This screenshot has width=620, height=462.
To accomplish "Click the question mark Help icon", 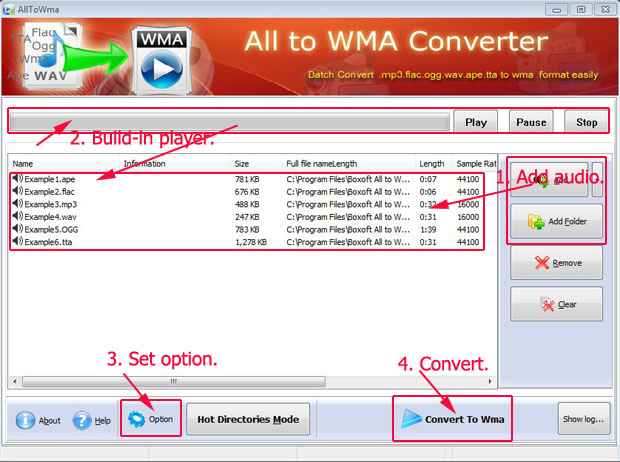I will [x=82, y=420].
